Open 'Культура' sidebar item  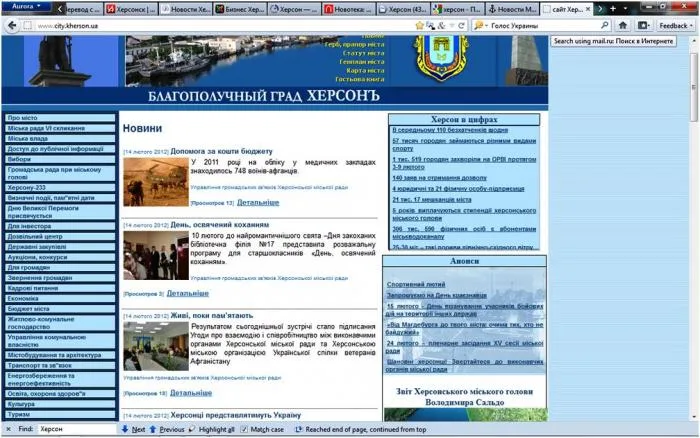tap(60, 404)
